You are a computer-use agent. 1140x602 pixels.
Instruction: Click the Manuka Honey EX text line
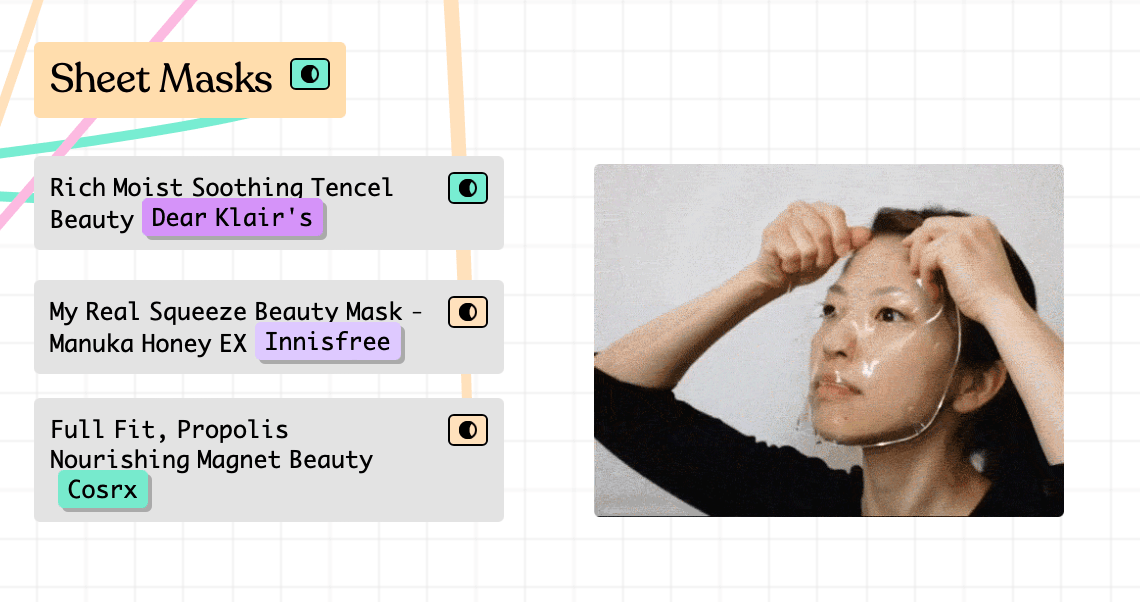(x=148, y=344)
